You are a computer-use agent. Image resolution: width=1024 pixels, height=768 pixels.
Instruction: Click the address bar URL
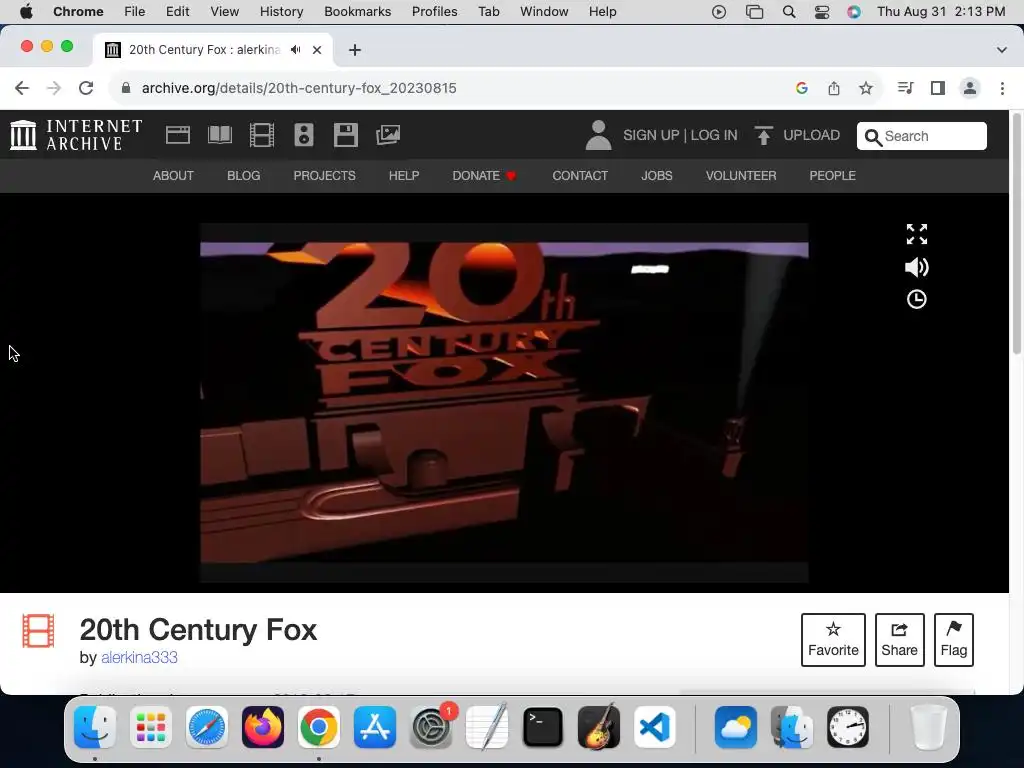coord(299,88)
